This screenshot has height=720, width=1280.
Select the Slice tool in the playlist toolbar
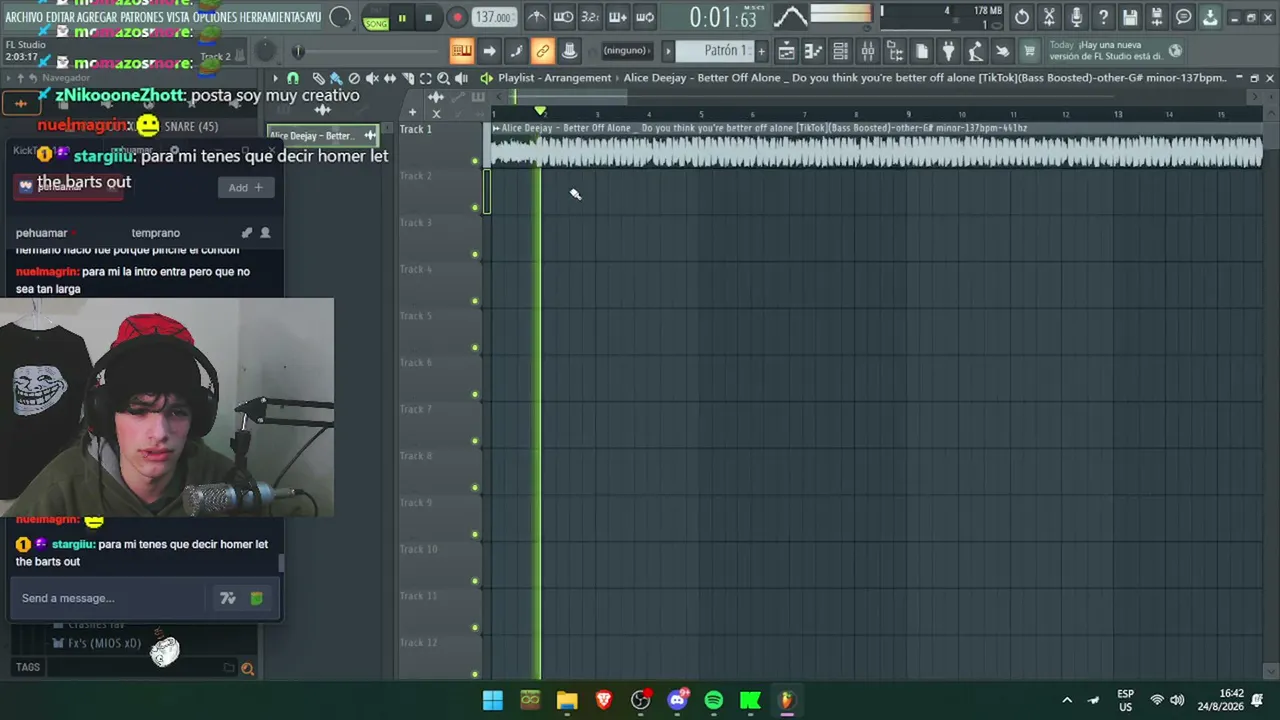point(408,78)
